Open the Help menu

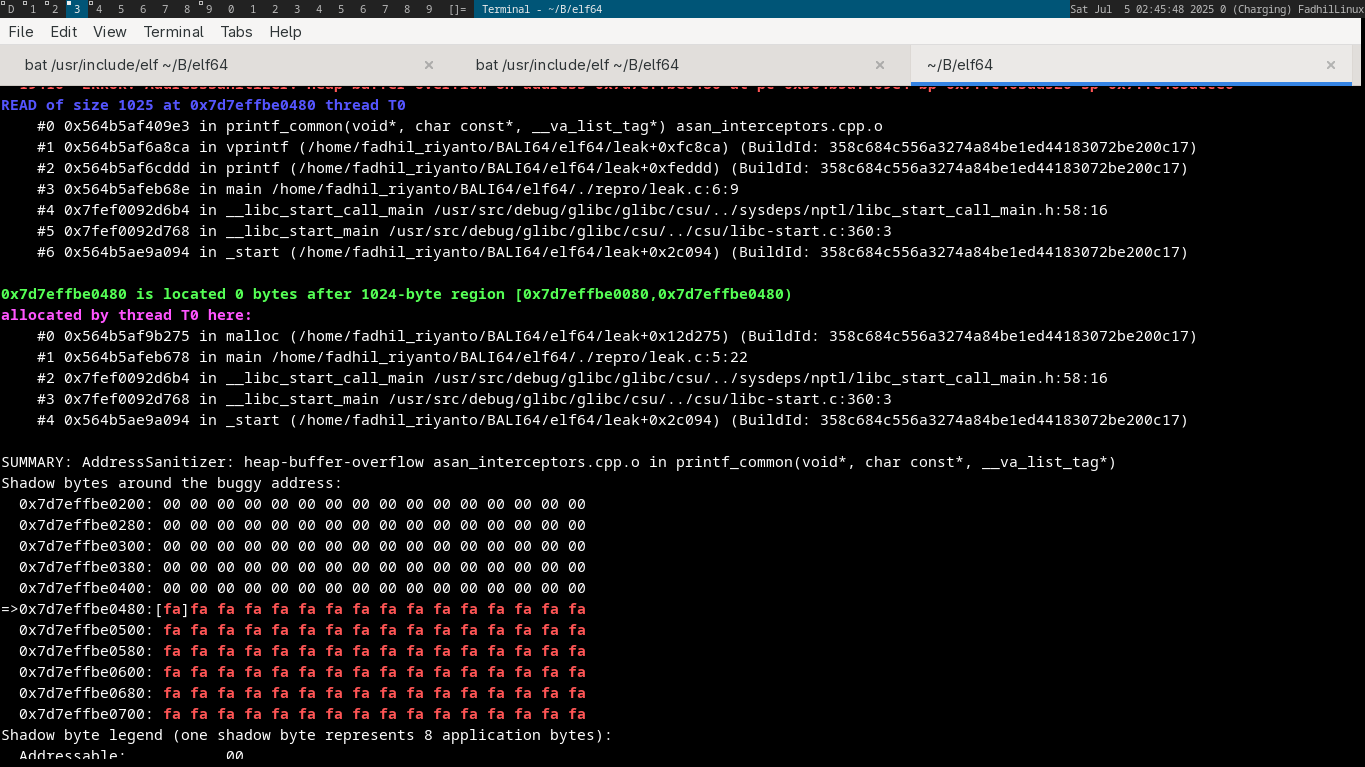coord(285,32)
